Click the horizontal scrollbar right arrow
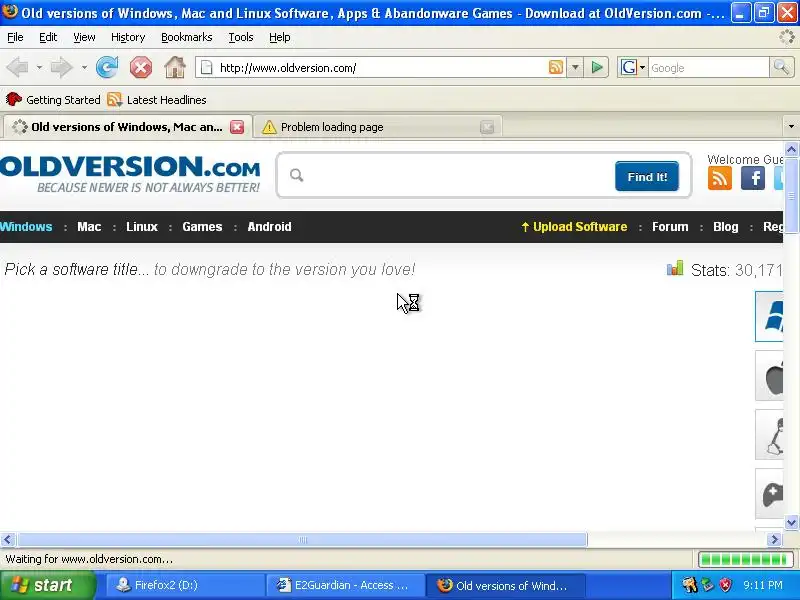800x600 pixels. (x=774, y=539)
